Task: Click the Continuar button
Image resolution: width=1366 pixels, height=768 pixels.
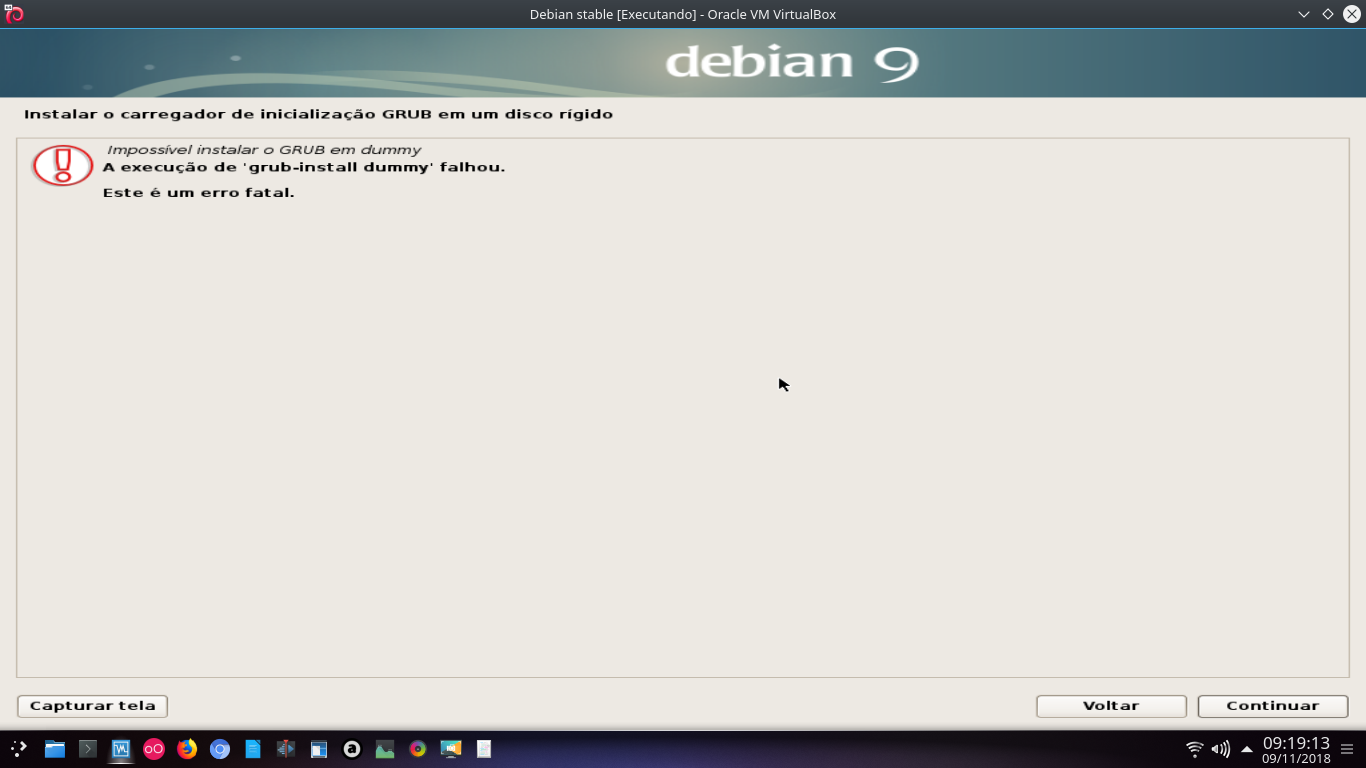Action: [1272, 705]
